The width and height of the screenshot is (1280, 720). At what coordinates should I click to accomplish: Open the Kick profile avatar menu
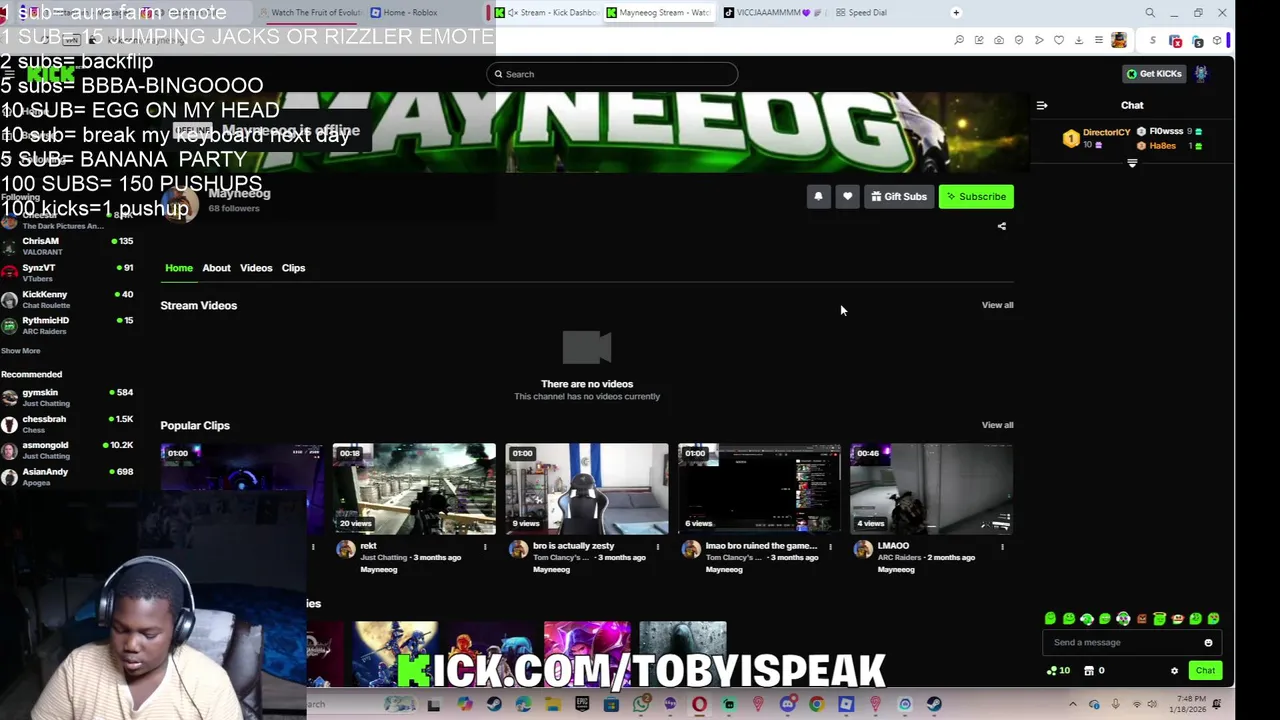pos(1201,74)
